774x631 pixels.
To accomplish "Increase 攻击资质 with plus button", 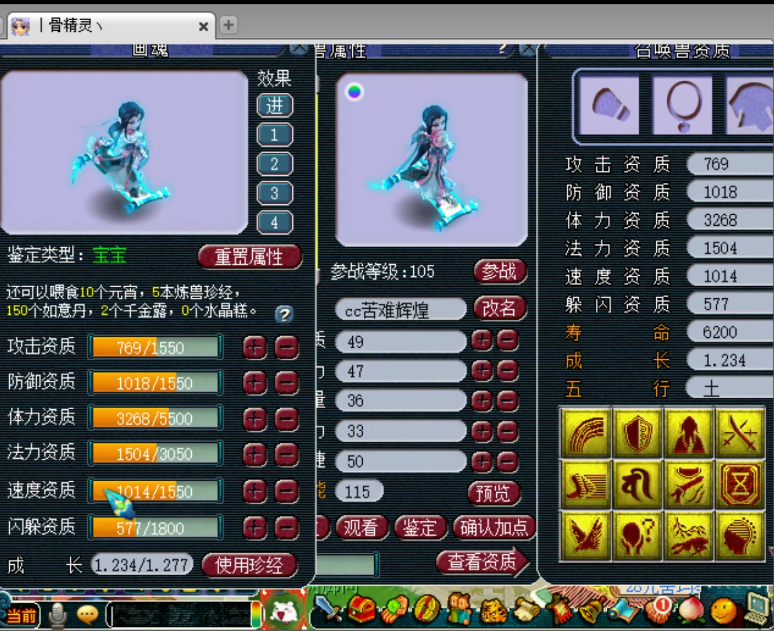I will click(255, 347).
